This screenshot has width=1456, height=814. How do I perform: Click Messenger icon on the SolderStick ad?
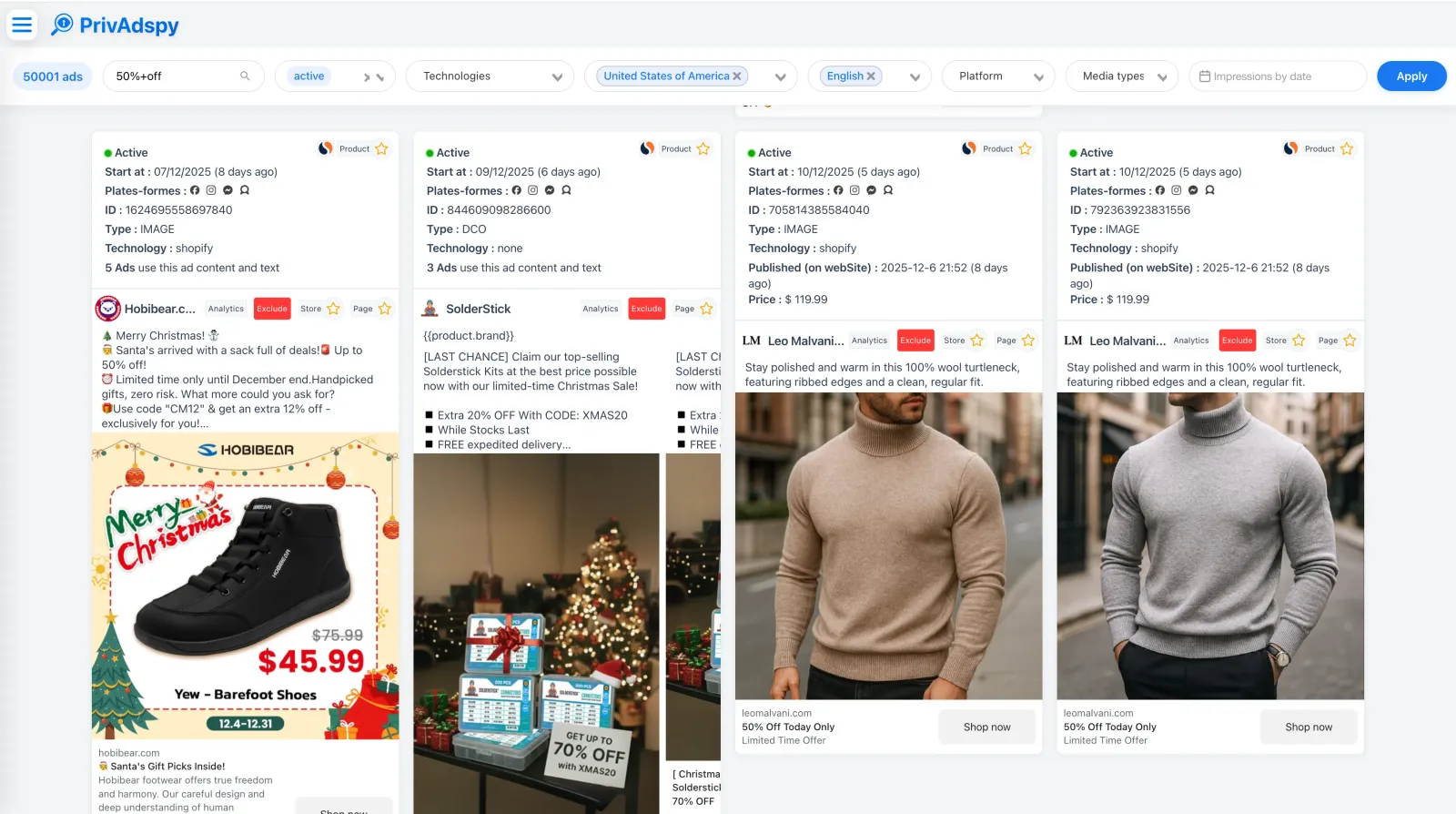coord(550,190)
